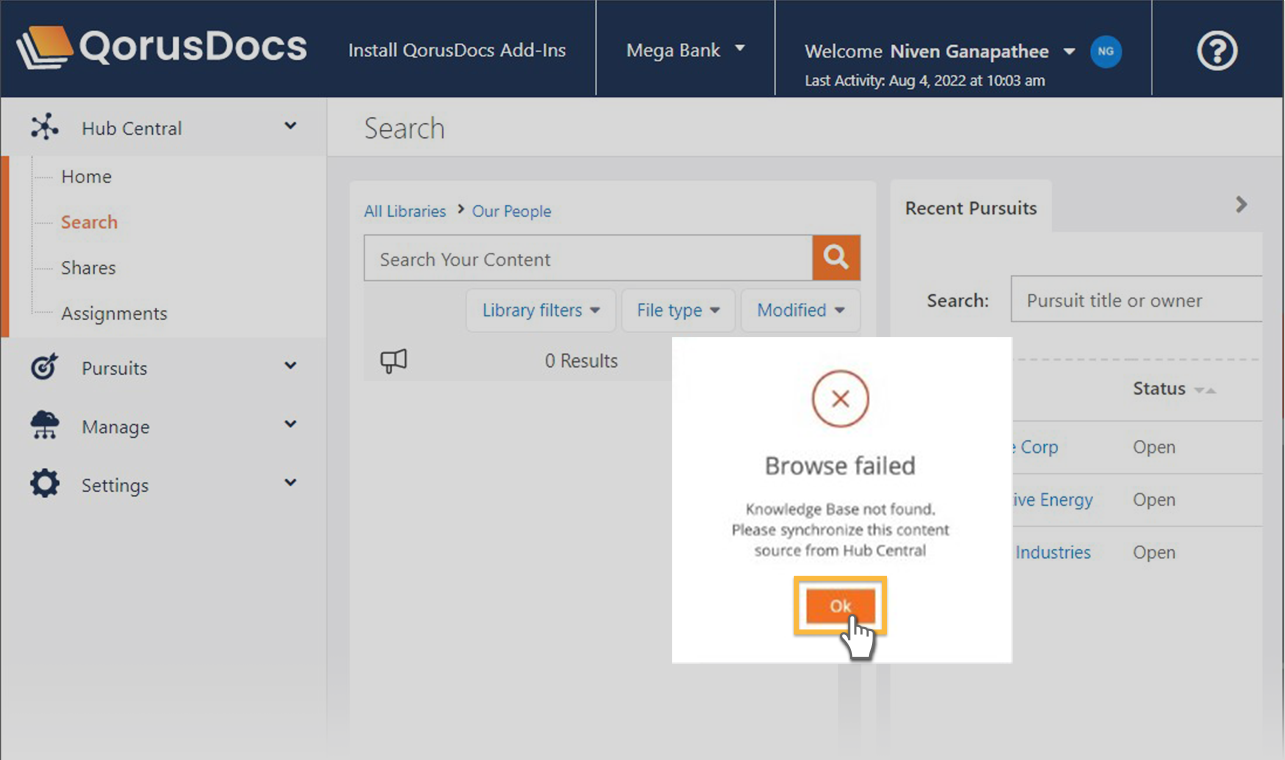Click the orange search magnifier button
The height and width of the screenshot is (760, 1285).
pyautogui.click(x=836, y=258)
